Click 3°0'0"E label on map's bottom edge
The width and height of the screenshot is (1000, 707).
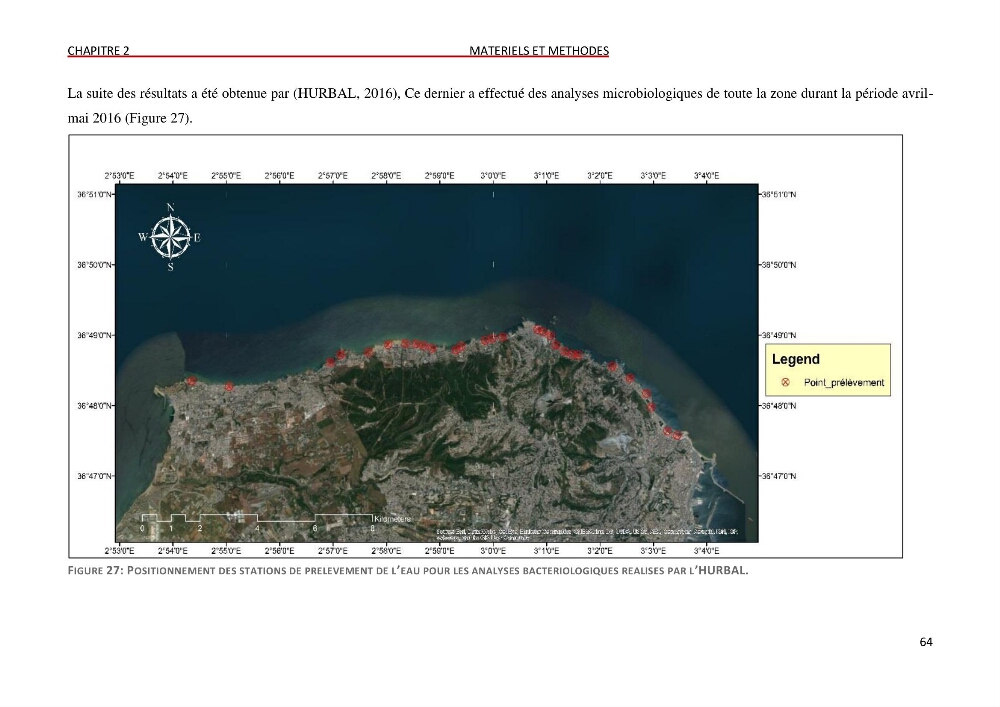coord(493,551)
